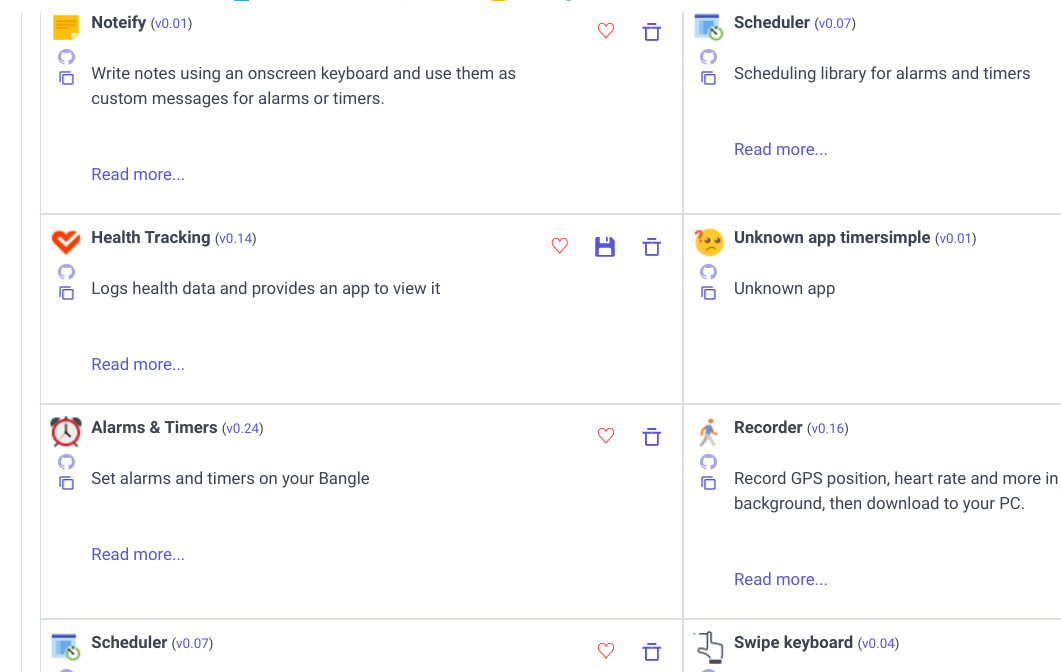
Task: Favourite the Noteify app with heart icon
Action: (x=606, y=30)
